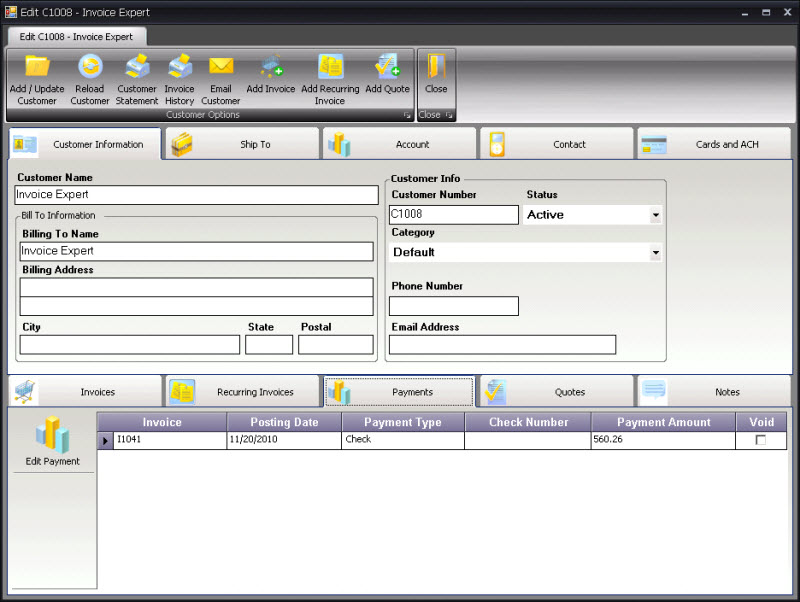Maximize the Invoice Expert window
The image size is (800, 602).
pyautogui.click(x=766, y=13)
